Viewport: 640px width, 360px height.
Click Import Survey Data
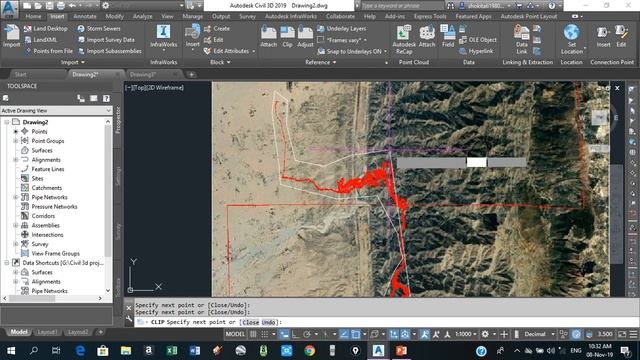click(106, 40)
